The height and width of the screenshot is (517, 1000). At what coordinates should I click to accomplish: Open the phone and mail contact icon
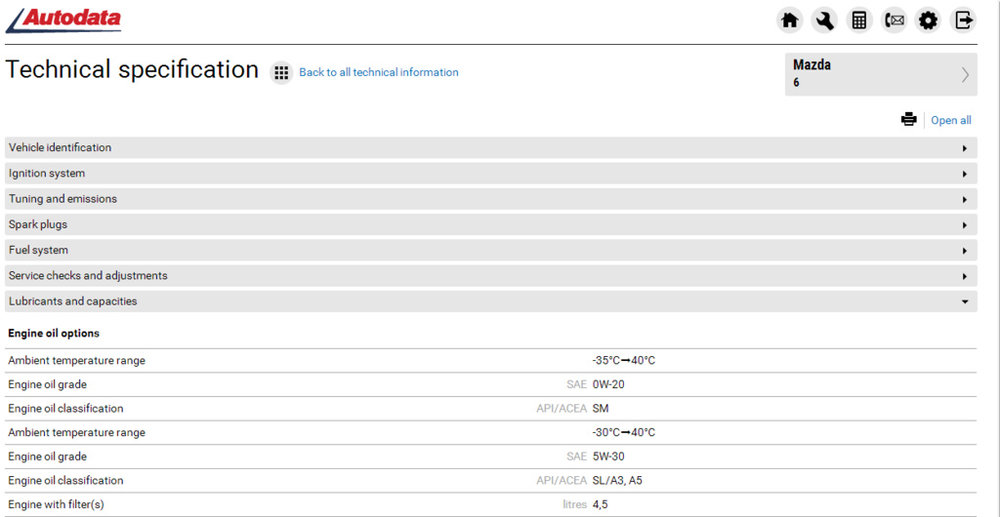point(894,20)
